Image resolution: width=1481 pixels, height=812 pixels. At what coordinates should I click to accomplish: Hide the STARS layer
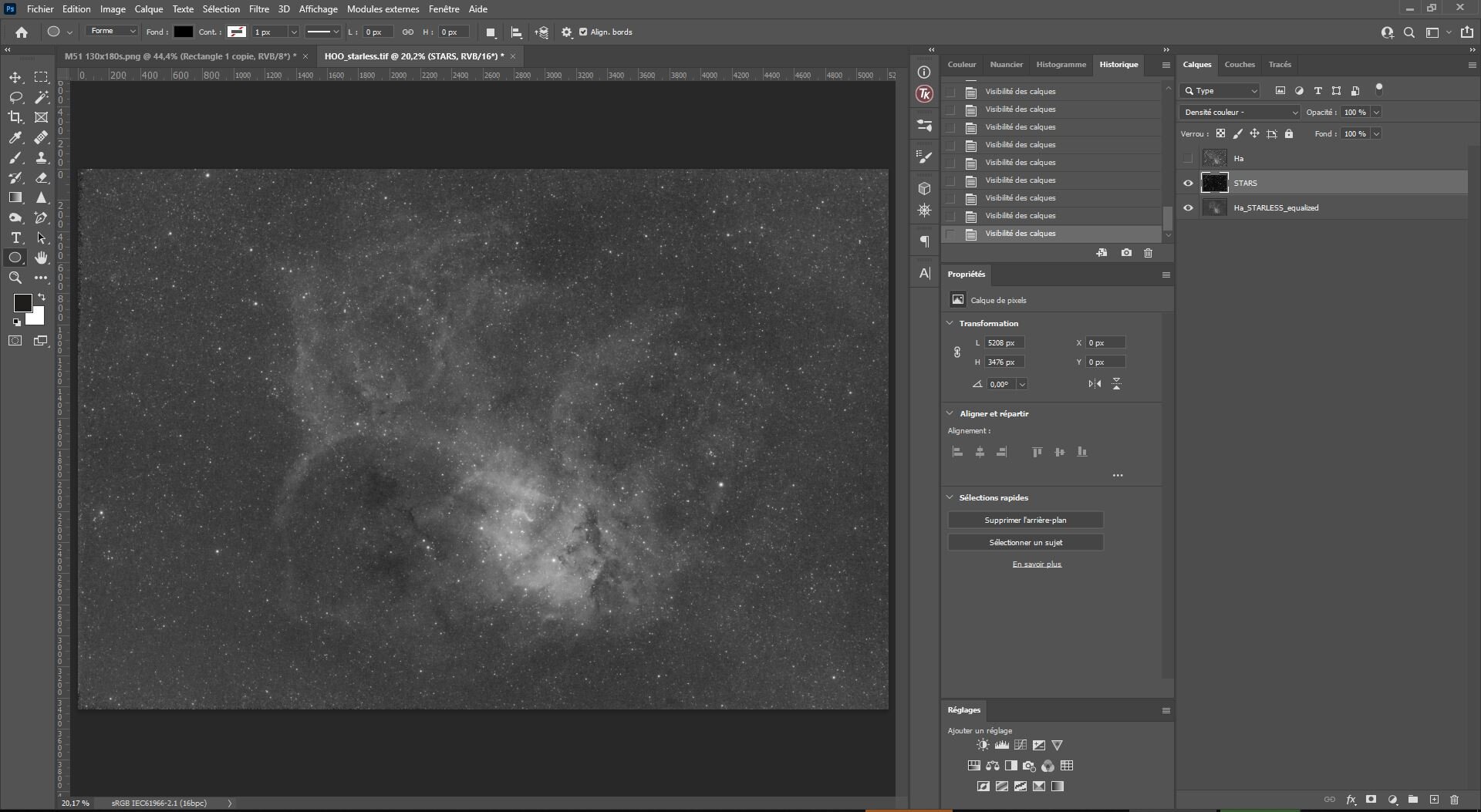[x=1188, y=184]
